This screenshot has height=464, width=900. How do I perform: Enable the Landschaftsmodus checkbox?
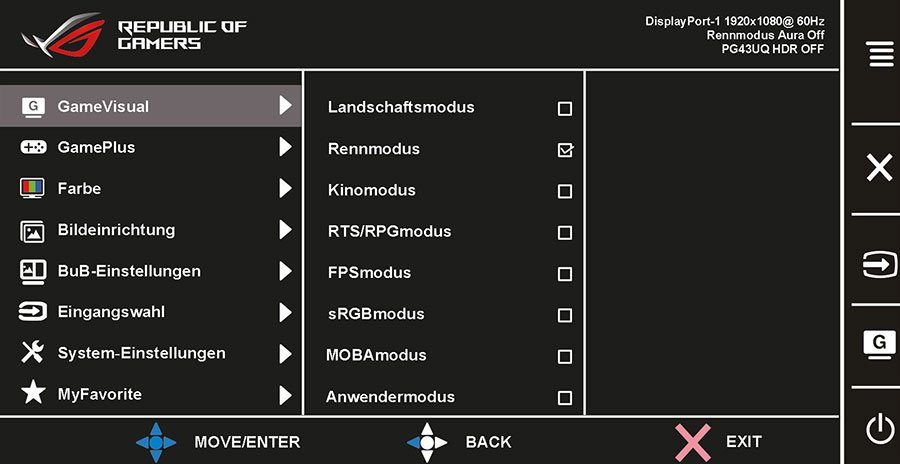(565, 109)
